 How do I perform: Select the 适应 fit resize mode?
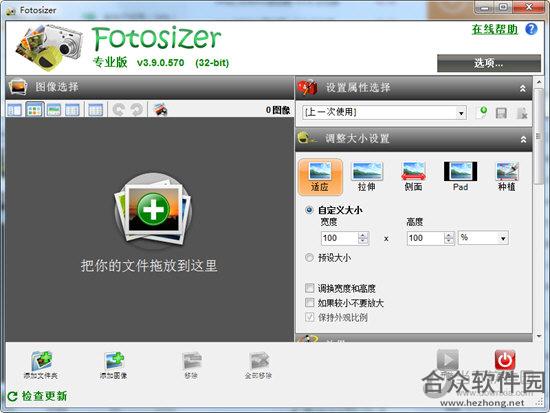320,176
